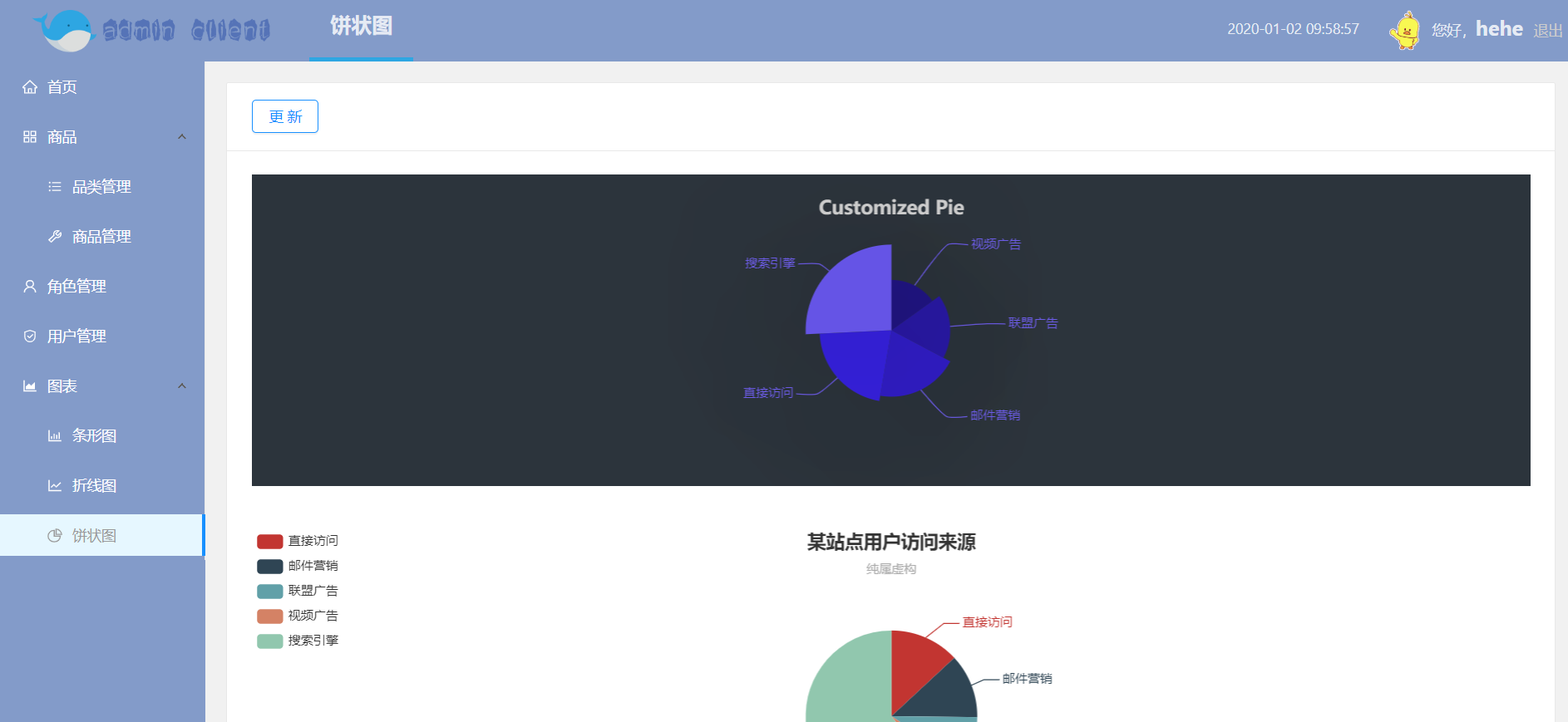Click the line chart icon beside 折线图
The width and height of the screenshot is (1568, 722).
pyautogui.click(x=55, y=486)
